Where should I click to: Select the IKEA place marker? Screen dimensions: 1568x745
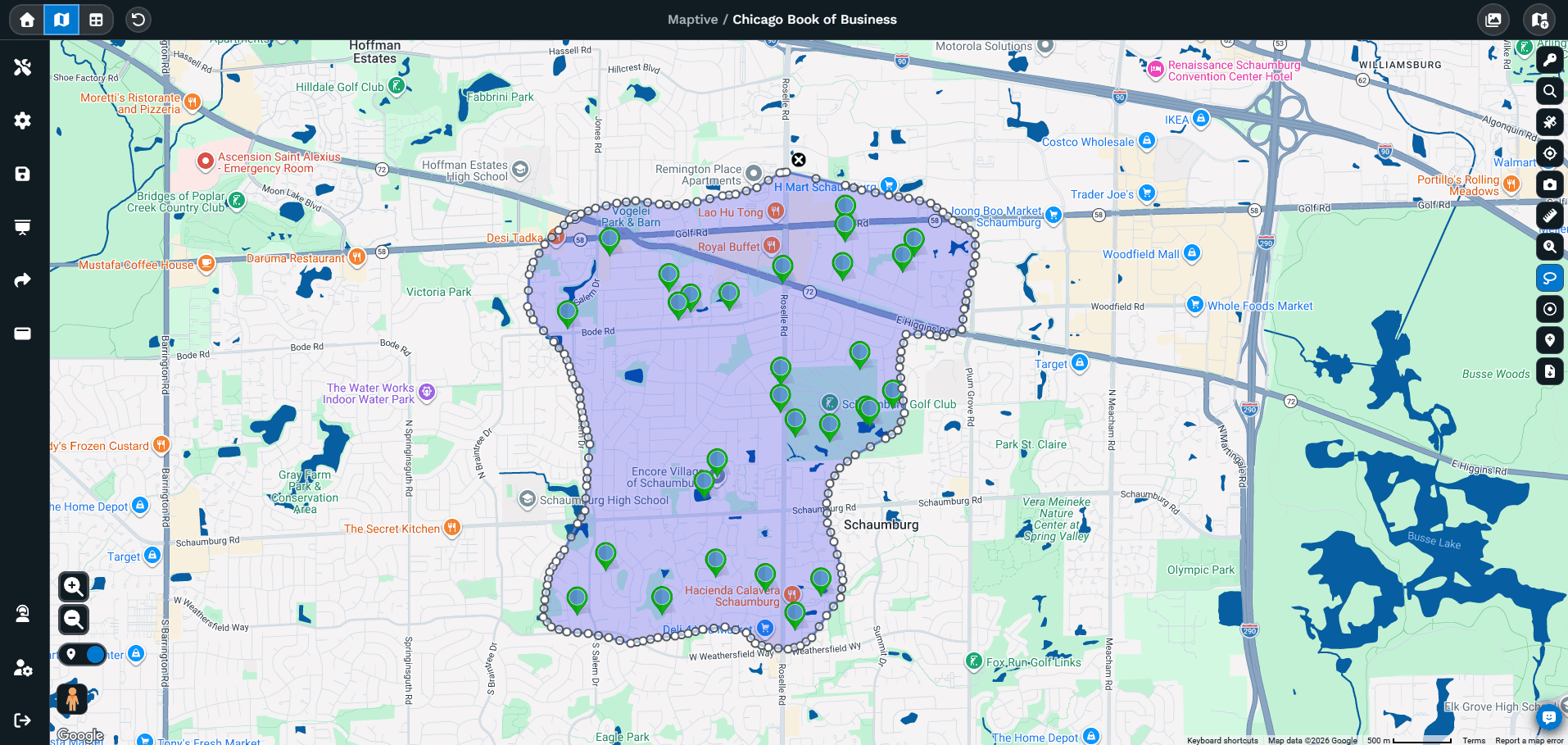point(1200,119)
